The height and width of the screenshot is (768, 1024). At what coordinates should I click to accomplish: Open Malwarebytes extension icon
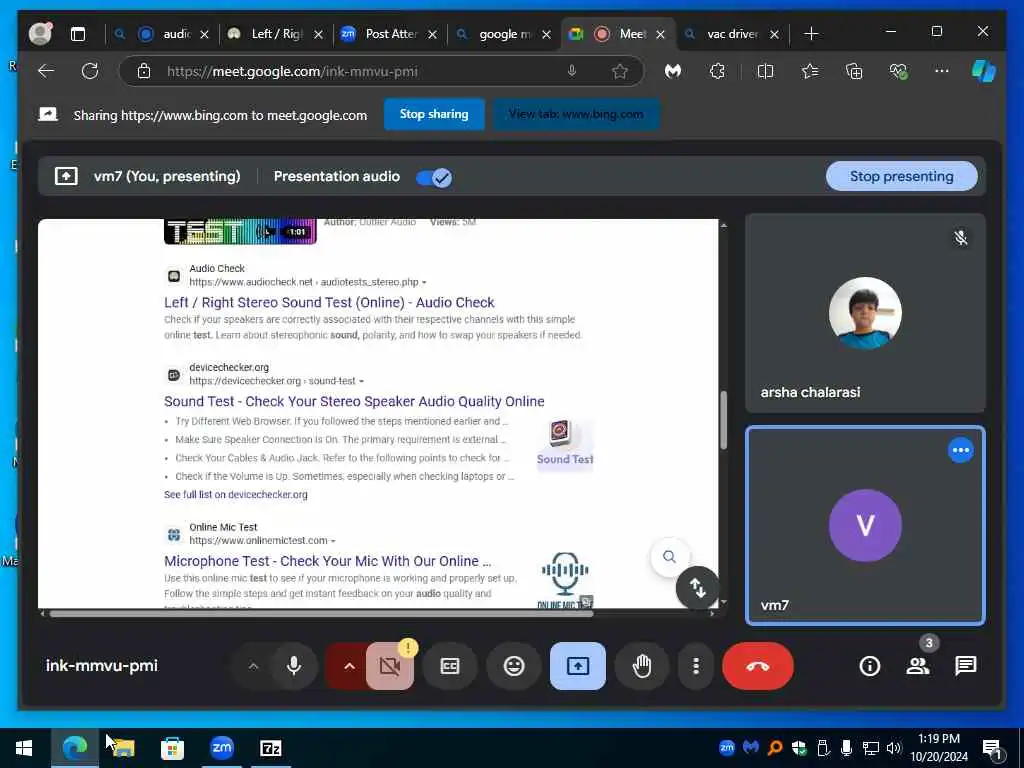point(673,71)
